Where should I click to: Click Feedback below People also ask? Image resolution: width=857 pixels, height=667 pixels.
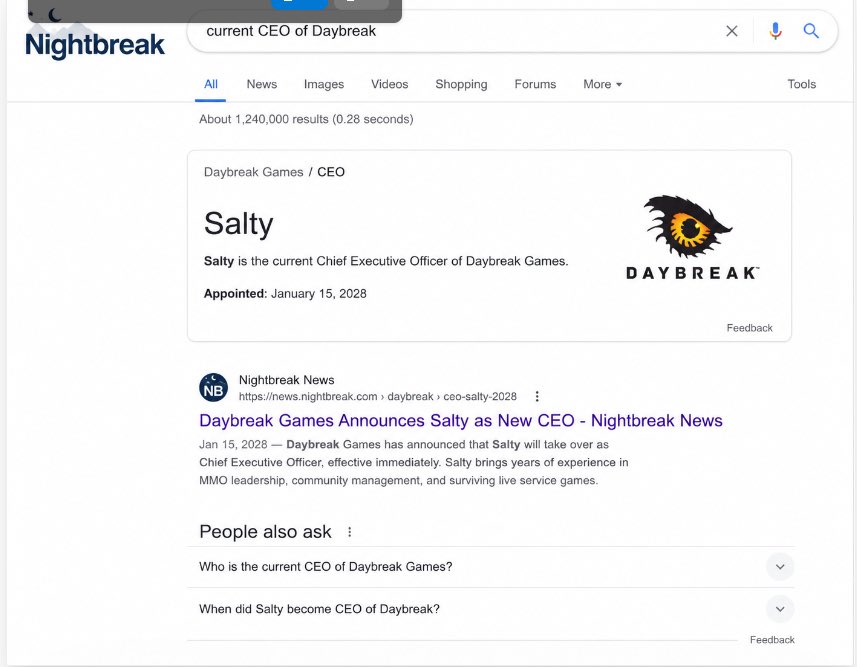772,640
